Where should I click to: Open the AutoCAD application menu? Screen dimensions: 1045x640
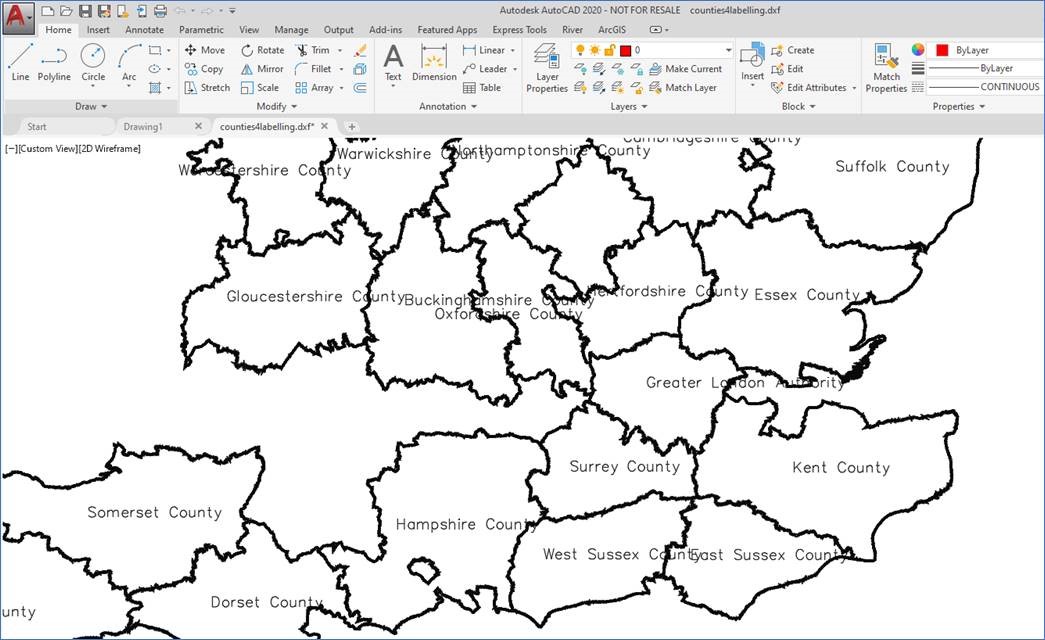coord(17,17)
